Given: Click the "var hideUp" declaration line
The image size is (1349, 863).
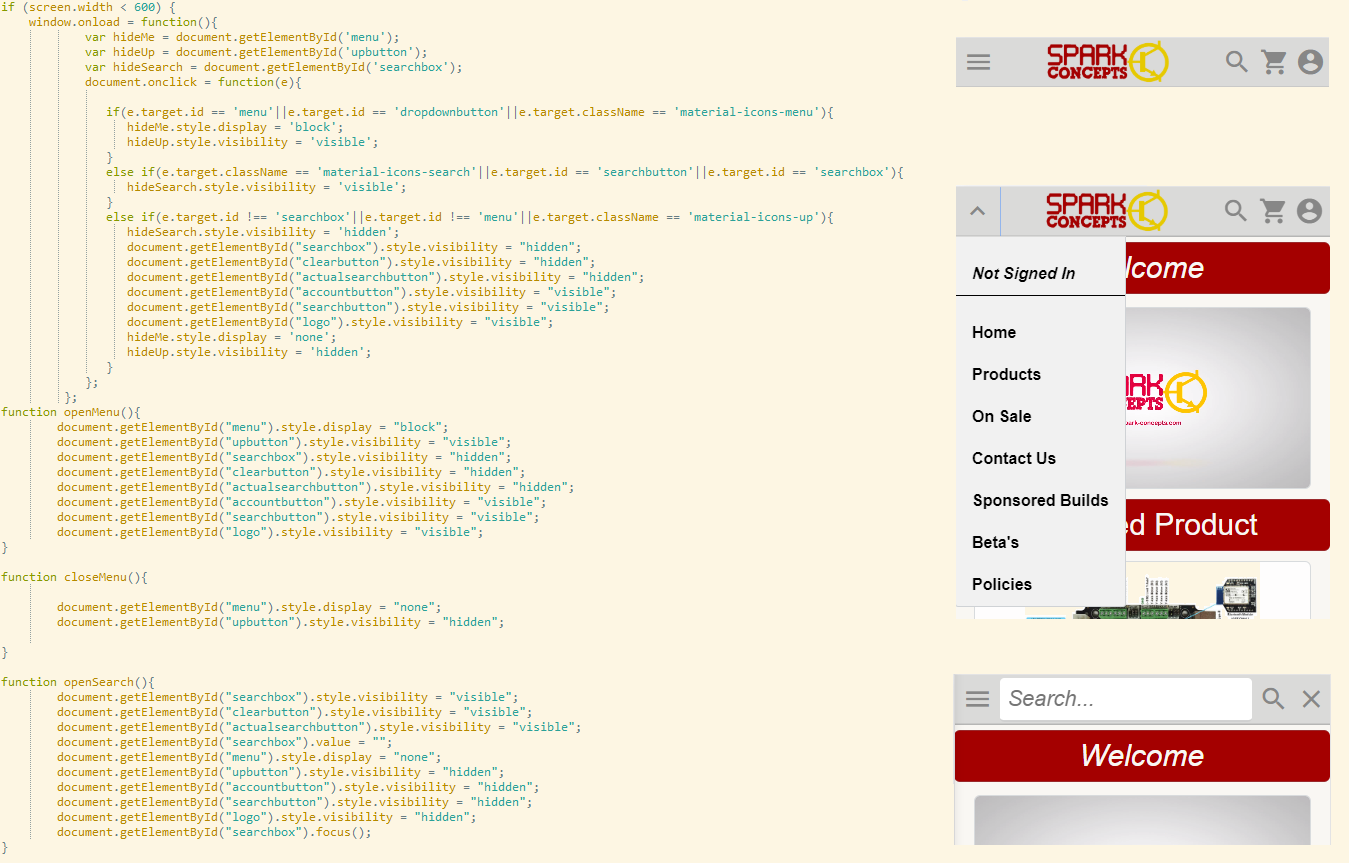Looking at the screenshot, I should tap(256, 52).
